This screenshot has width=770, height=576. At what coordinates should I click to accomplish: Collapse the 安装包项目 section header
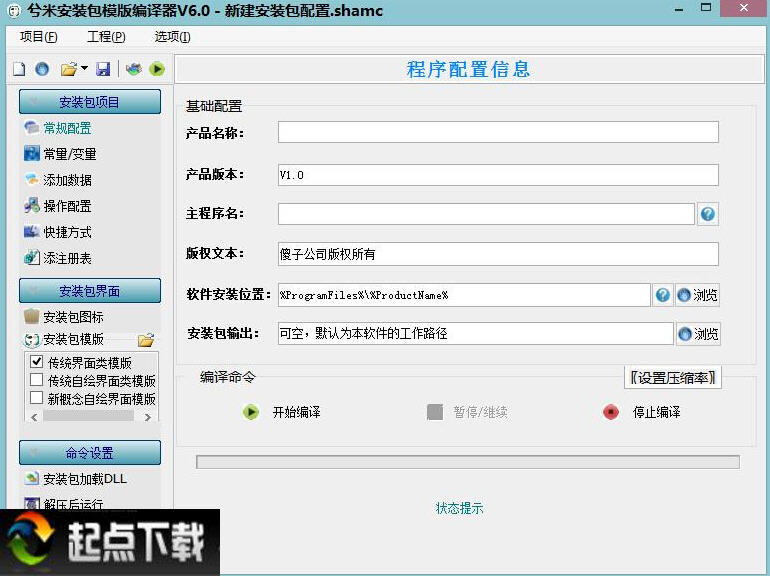pyautogui.click(x=90, y=102)
